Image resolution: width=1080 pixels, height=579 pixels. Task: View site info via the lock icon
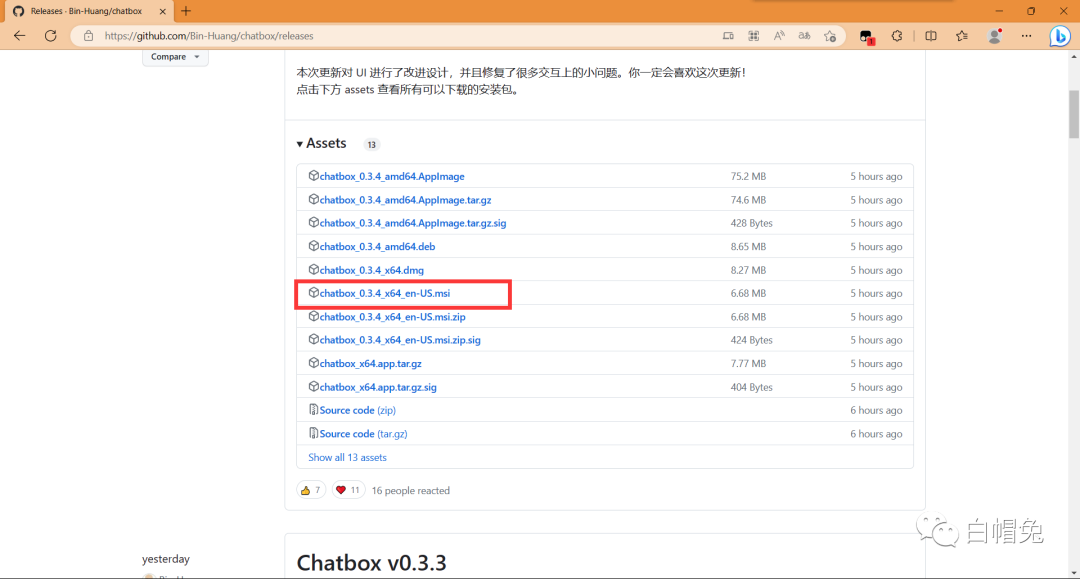coord(88,36)
